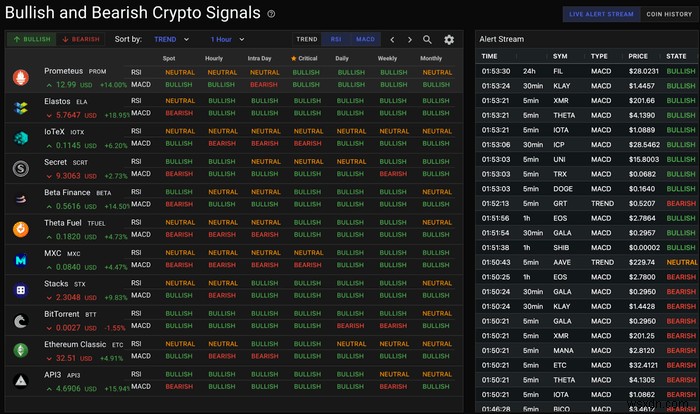Image resolution: width=700 pixels, height=414 pixels.
Task: Click the BitTorrent coin logo icon
Action: (x=21, y=321)
